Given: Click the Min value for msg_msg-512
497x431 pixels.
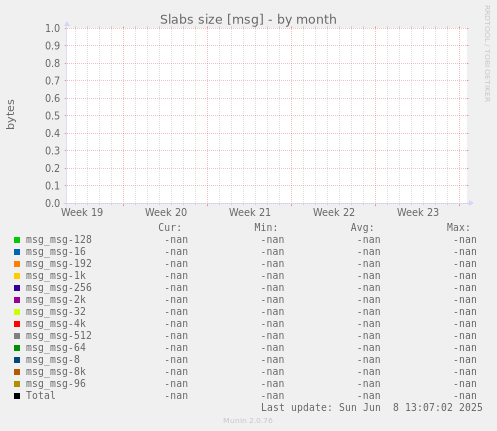Looking at the screenshot, I should 273,336.
